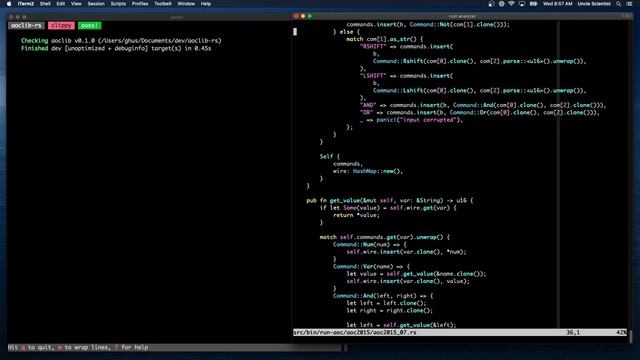Click the battery status icon
The image size is (640, 360).
click(533, 4)
